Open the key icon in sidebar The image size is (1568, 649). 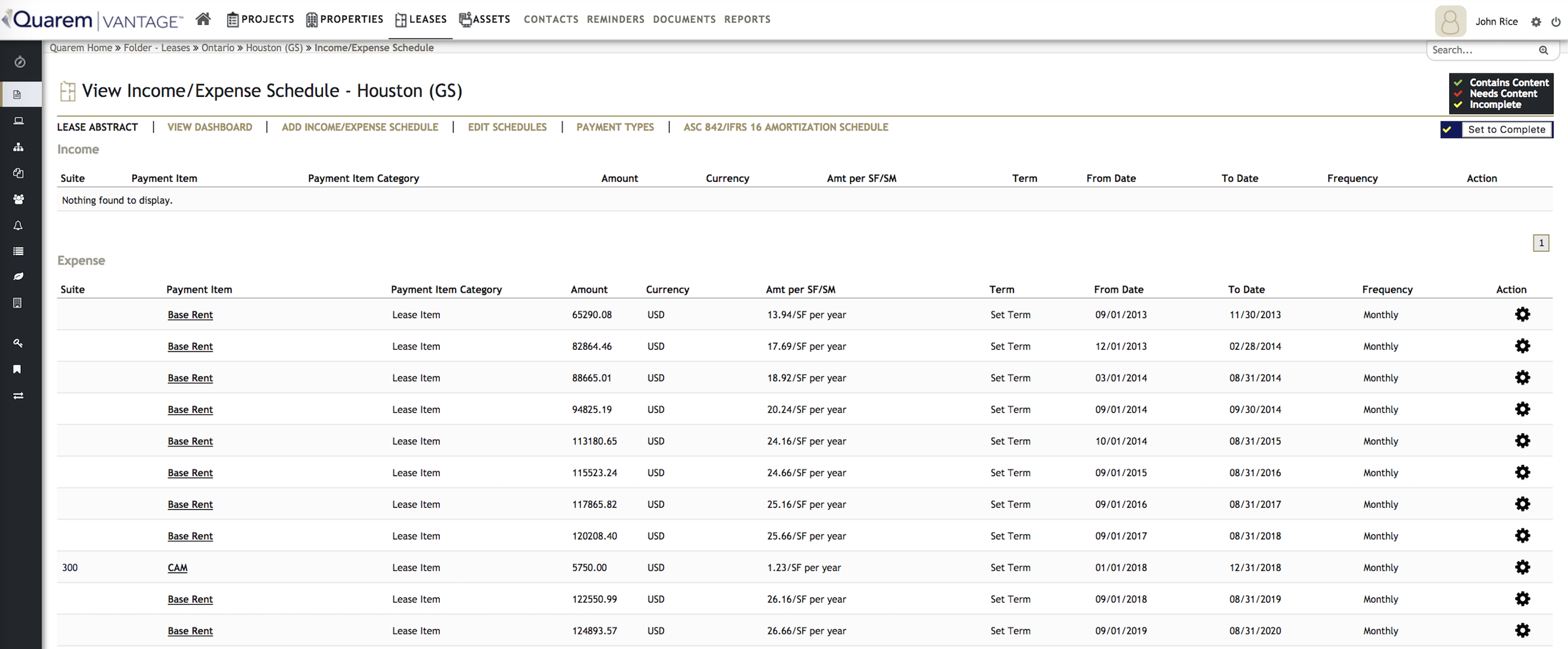pyautogui.click(x=18, y=343)
